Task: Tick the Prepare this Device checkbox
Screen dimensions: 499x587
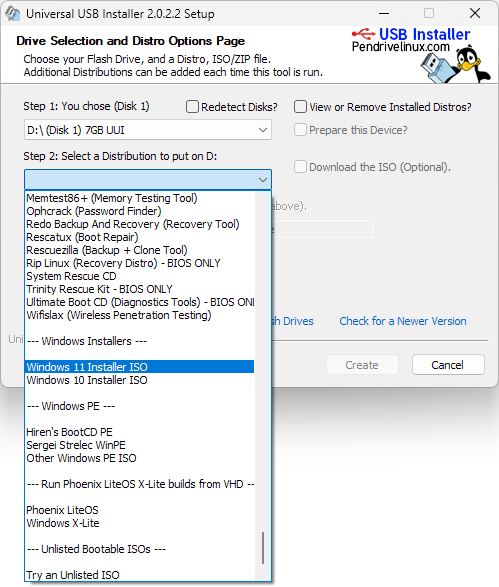Action: tap(300, 130)
